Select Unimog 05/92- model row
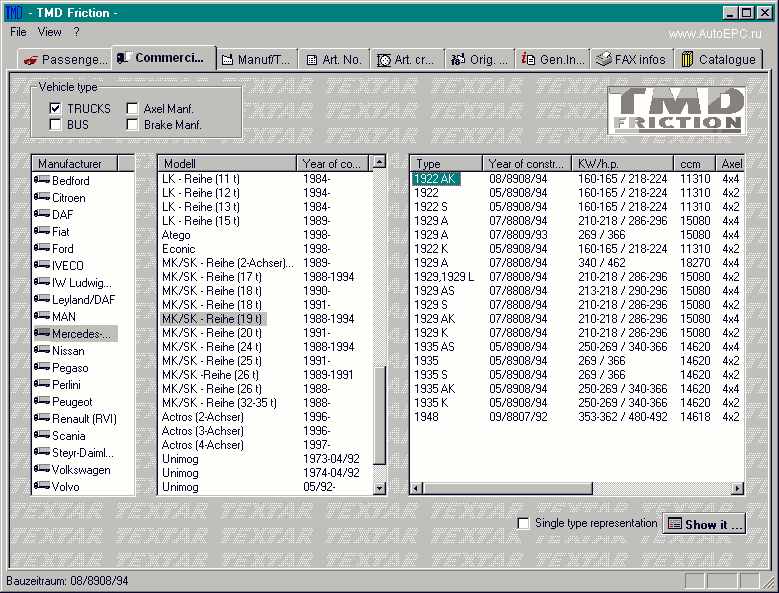 coord(265,487)
